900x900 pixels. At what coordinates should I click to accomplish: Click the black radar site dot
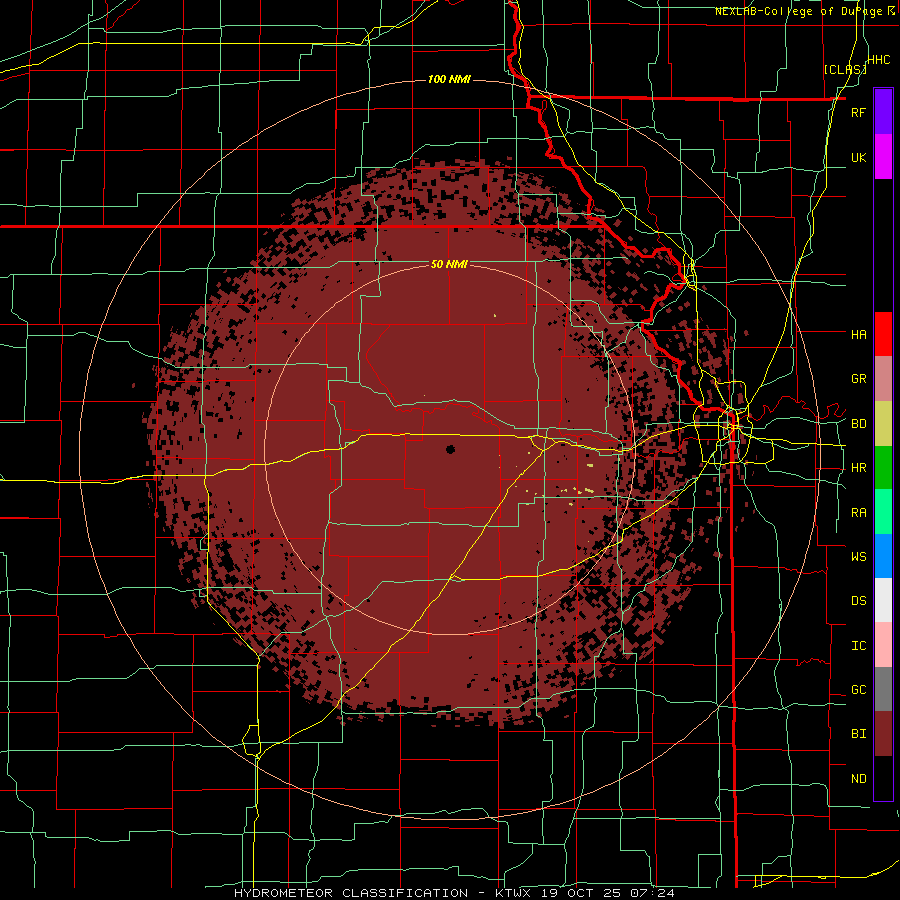(450, 449)
